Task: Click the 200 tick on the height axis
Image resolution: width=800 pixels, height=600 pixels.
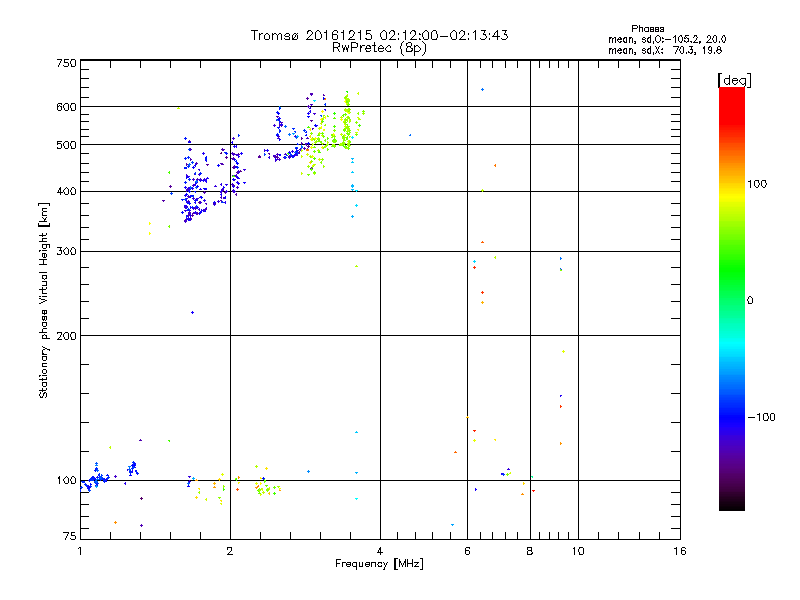Action: coord(66,336)
